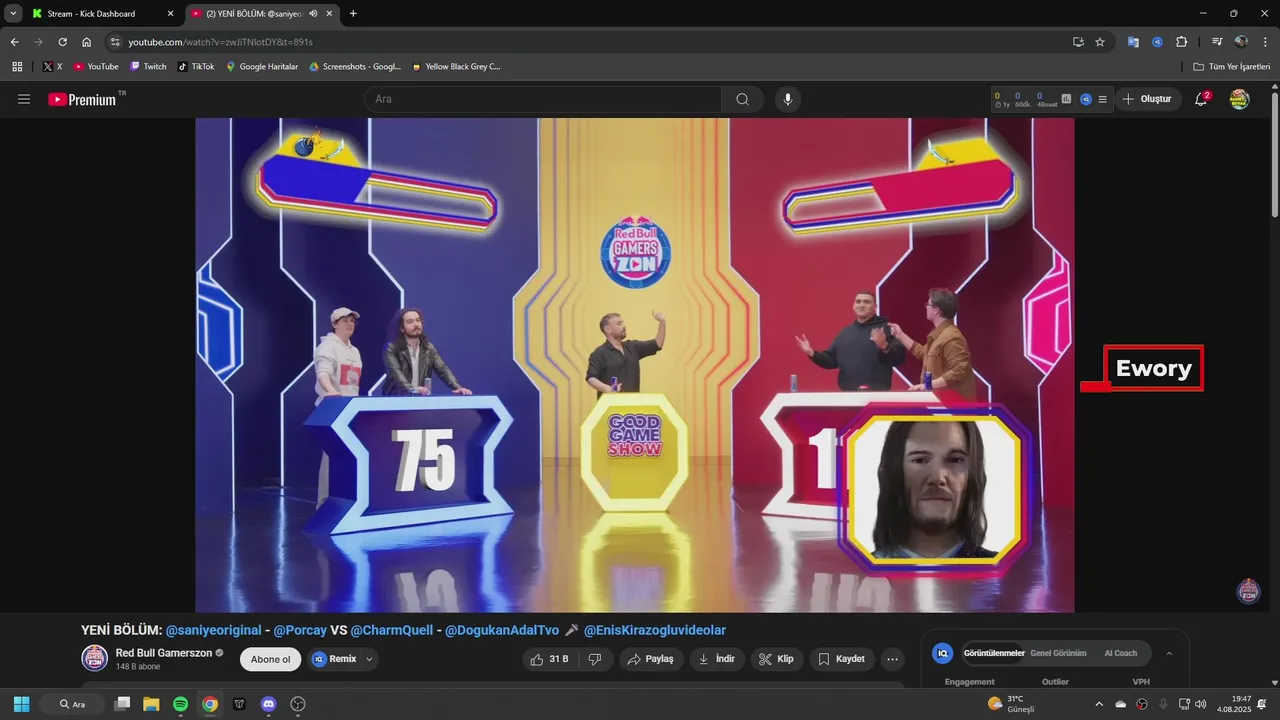Open @saniyeoriginal mention link in title

pyautogui.click(x=213, y=630)
